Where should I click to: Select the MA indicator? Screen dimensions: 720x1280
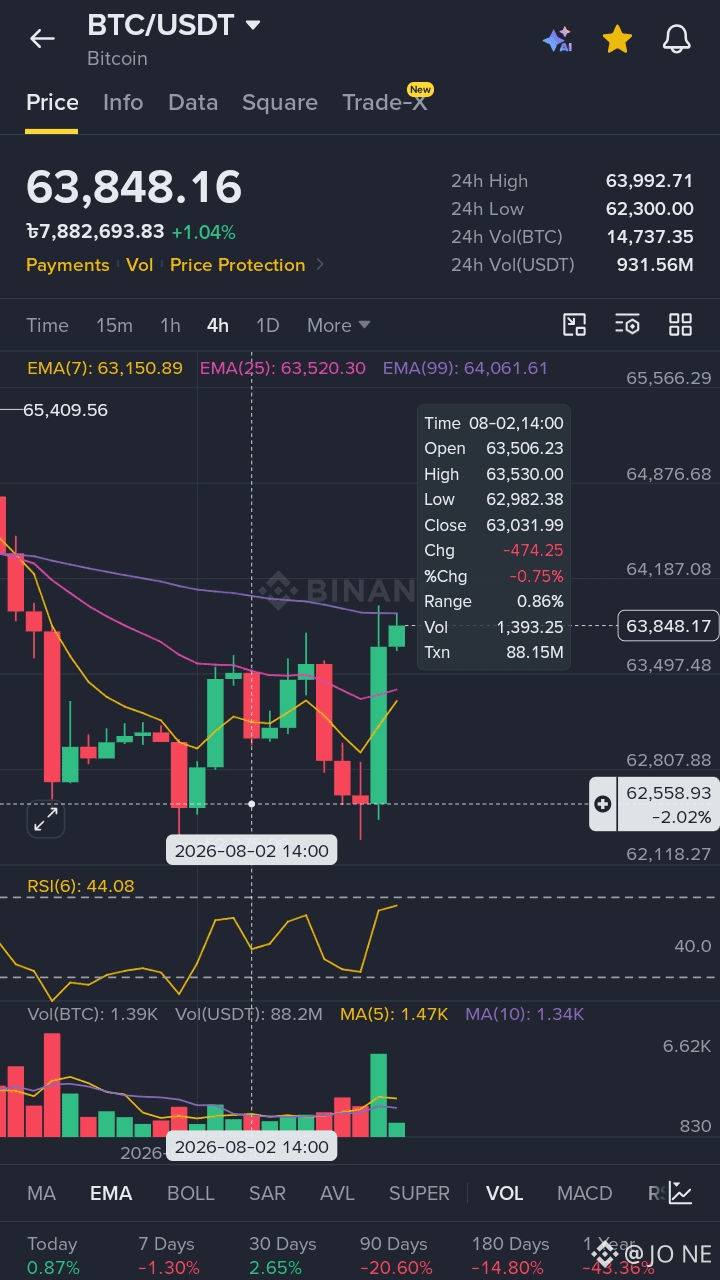pyautogui.click(x=41, y=1193)
